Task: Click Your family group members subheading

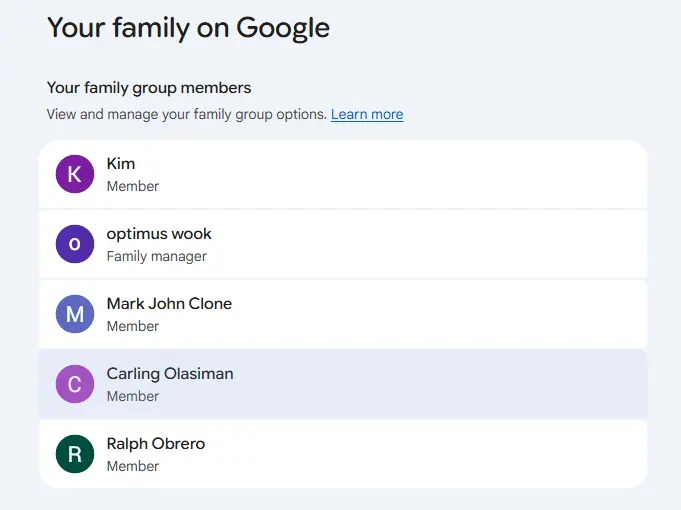Action: point(149,88)
